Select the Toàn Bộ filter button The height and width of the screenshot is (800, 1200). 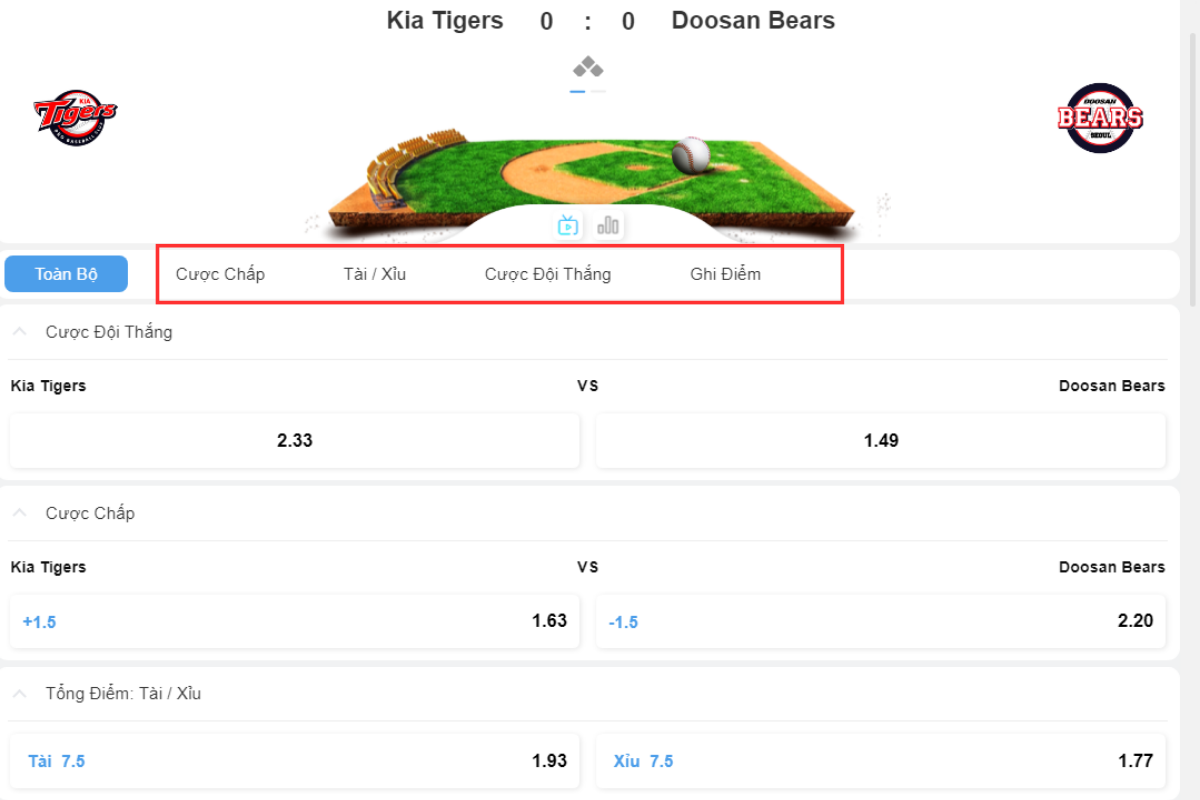point(66,274)
